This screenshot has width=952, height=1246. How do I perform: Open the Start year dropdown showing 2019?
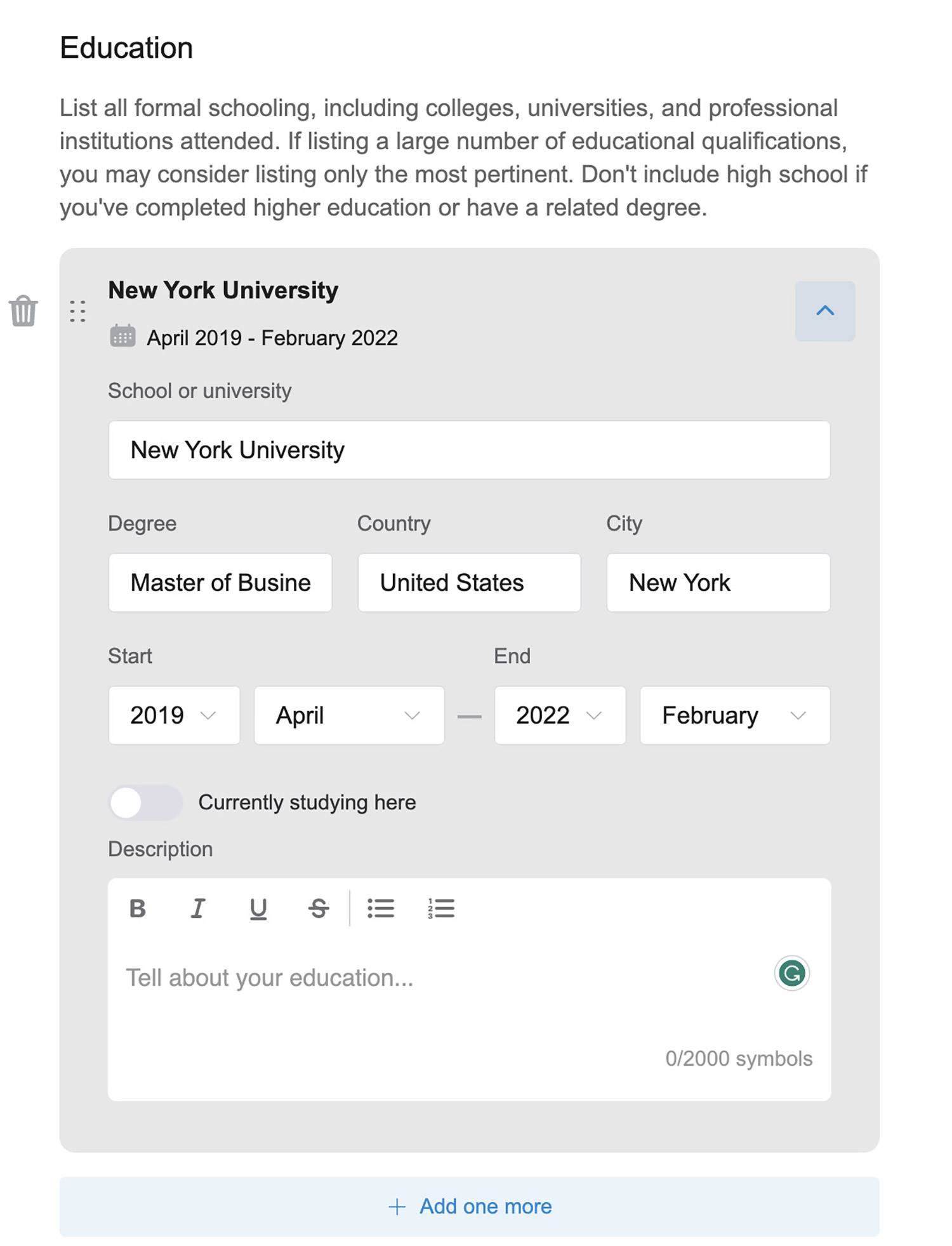174,715
